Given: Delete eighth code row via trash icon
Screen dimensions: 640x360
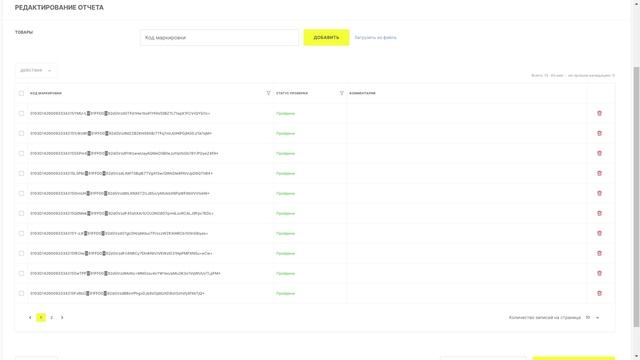Looking at the screenshot, I should 599,253.
